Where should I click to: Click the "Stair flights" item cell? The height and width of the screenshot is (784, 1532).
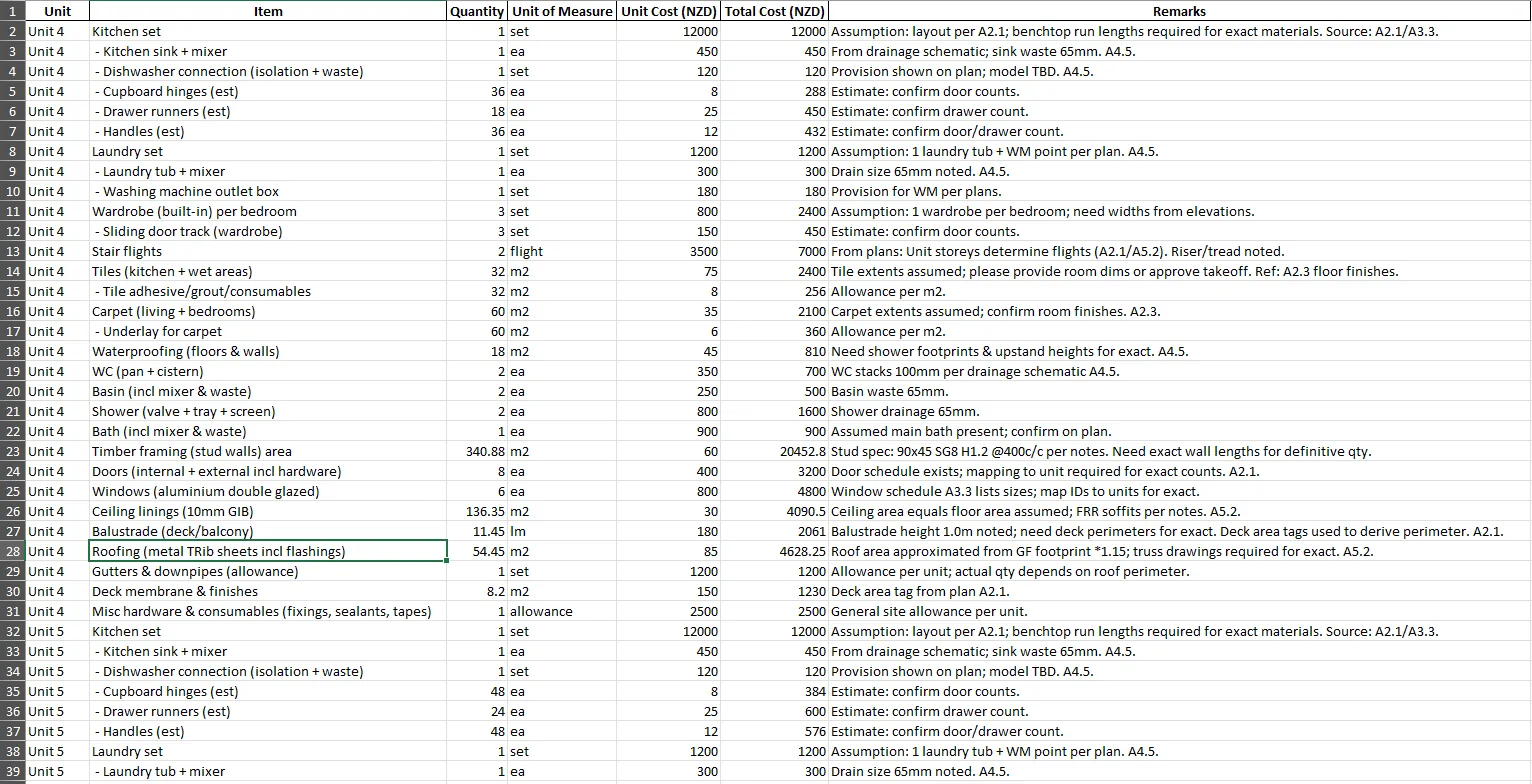[268, 251]
